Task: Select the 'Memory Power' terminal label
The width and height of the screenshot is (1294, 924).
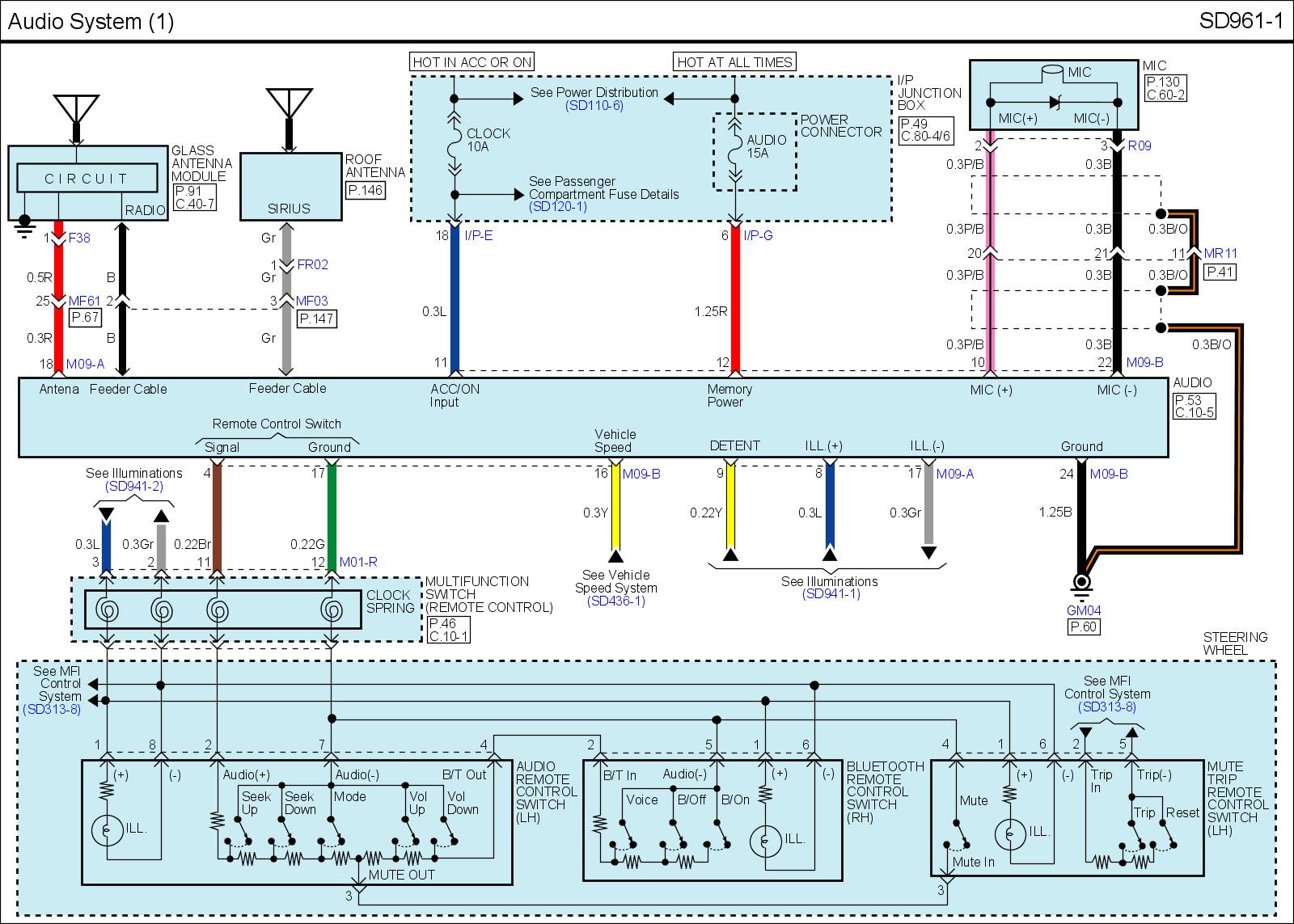Action: (x=729, y=395)
